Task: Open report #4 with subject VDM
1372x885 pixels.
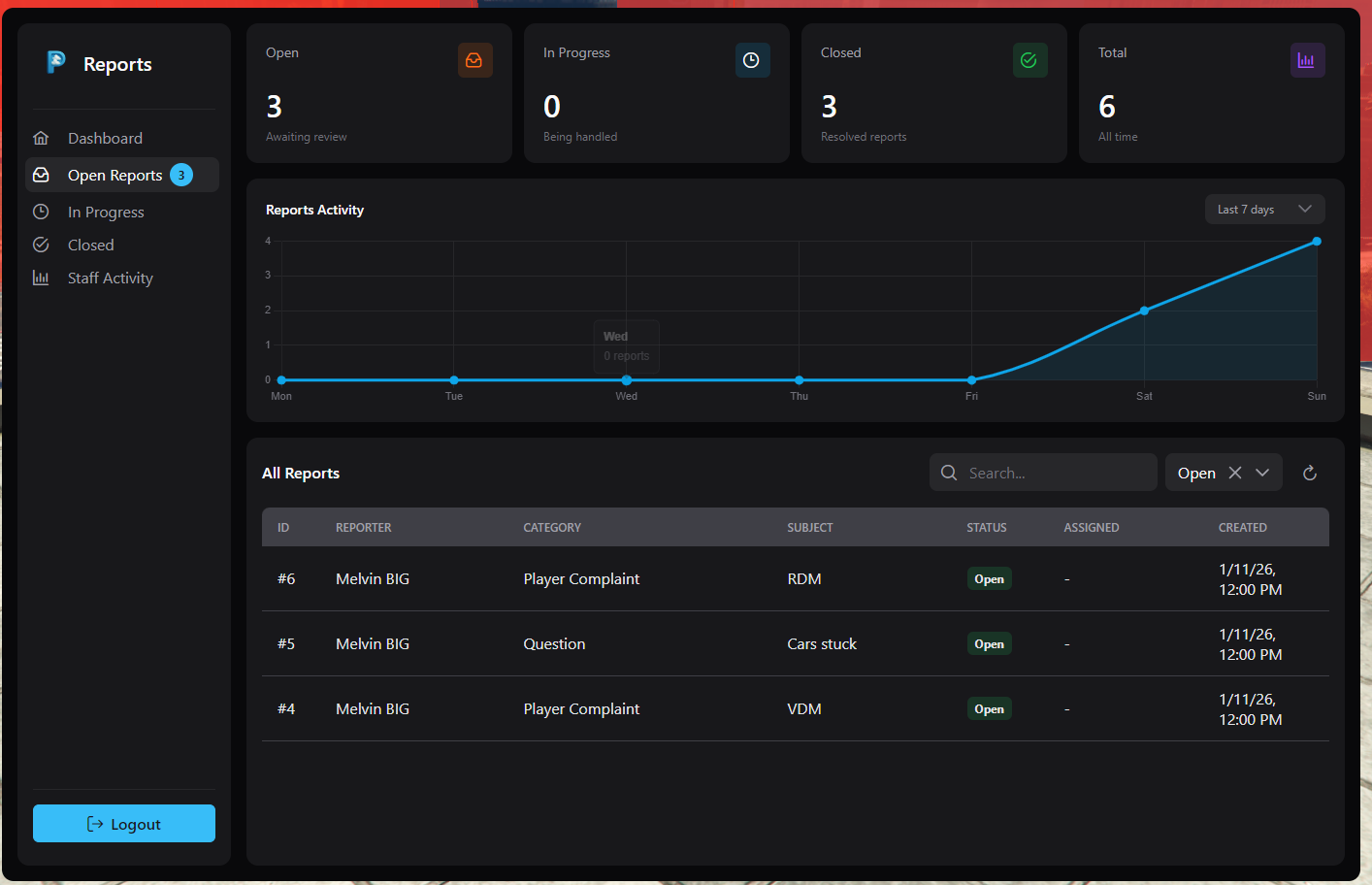Action: click(x=796, y=708)
